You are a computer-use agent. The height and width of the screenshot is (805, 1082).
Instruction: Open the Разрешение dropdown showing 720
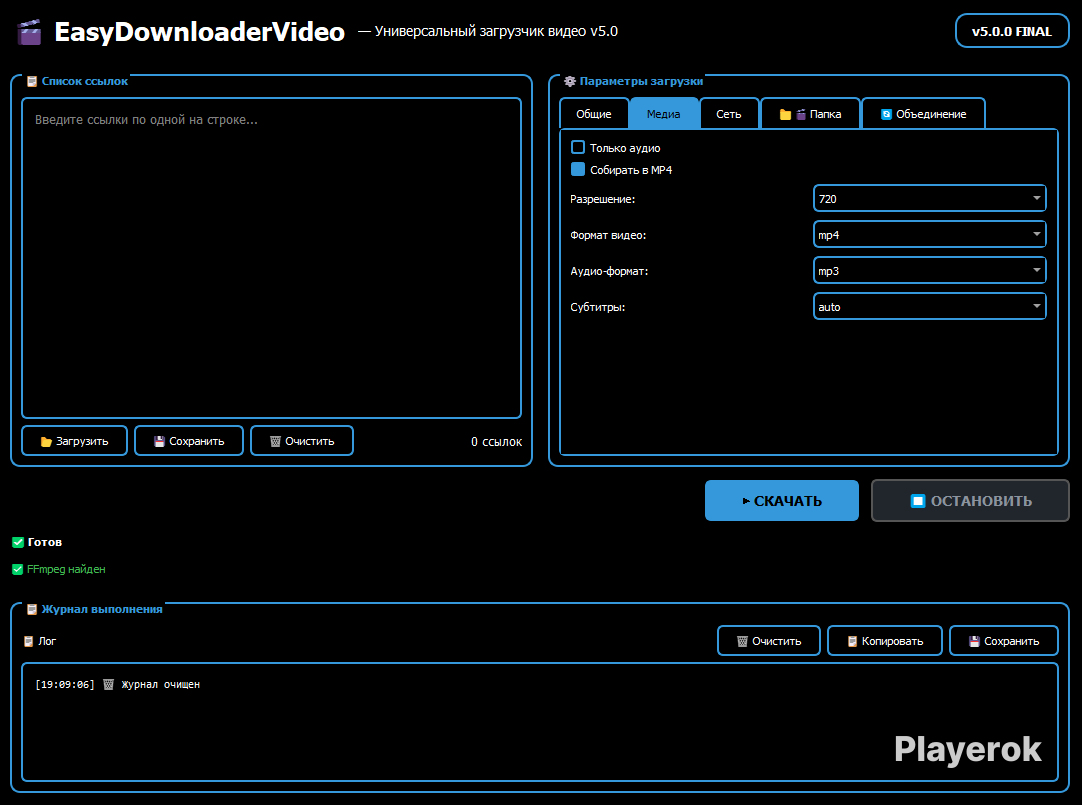click(x=929, y=199)
